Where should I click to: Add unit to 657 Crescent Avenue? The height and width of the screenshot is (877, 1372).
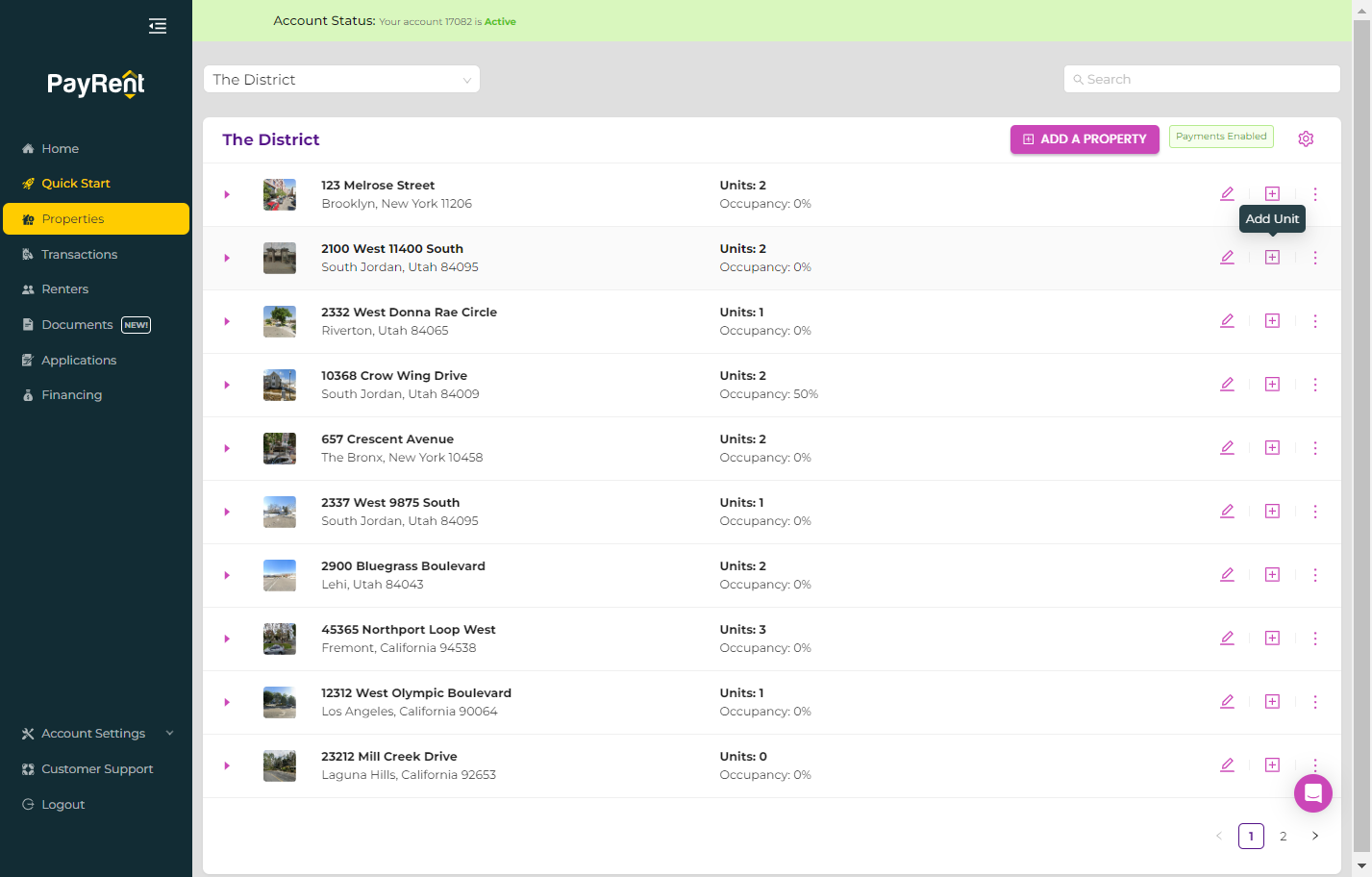(1272, 448)
